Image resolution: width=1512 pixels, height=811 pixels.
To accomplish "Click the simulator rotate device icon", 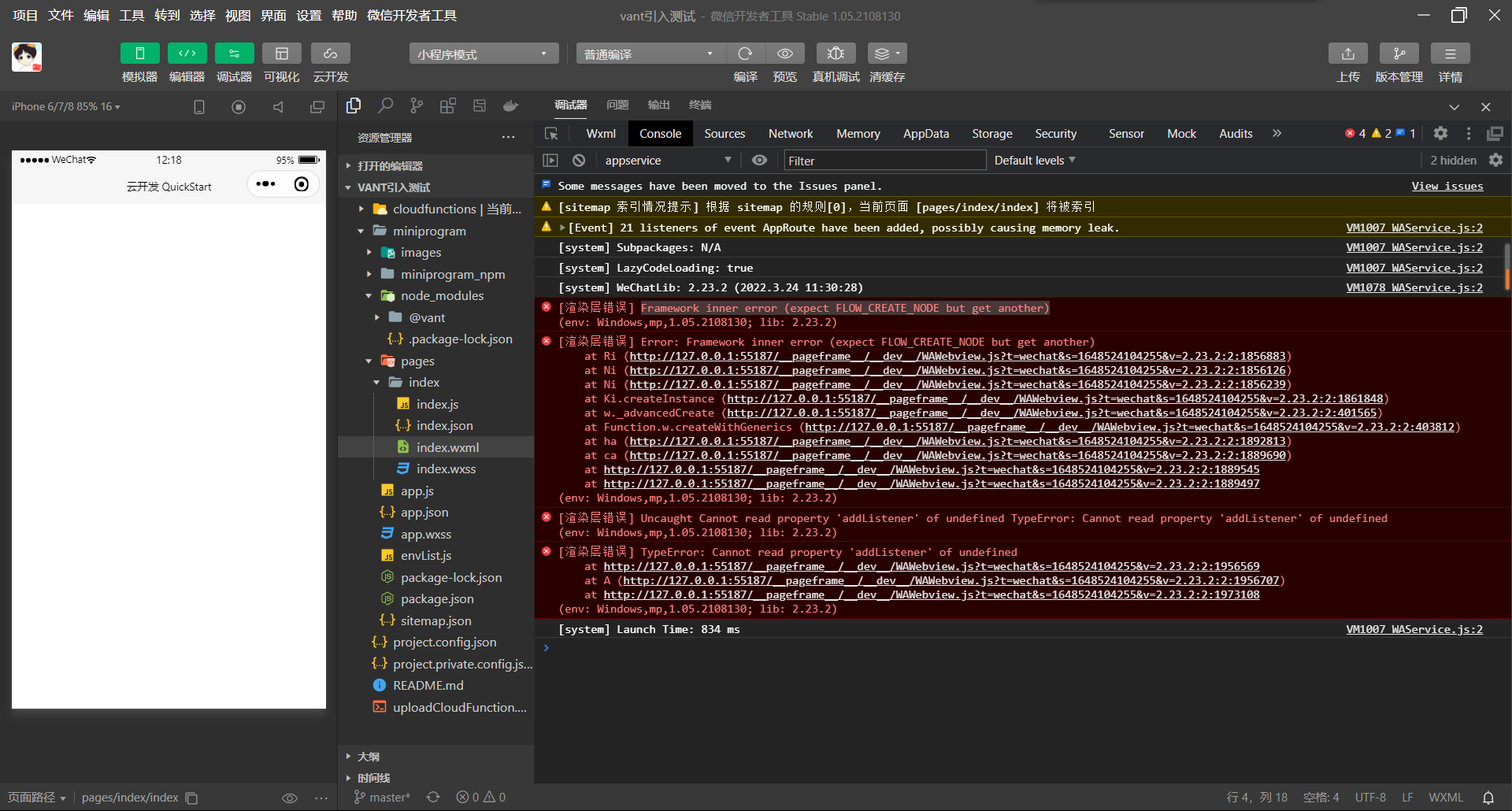I will click(199, 107).
